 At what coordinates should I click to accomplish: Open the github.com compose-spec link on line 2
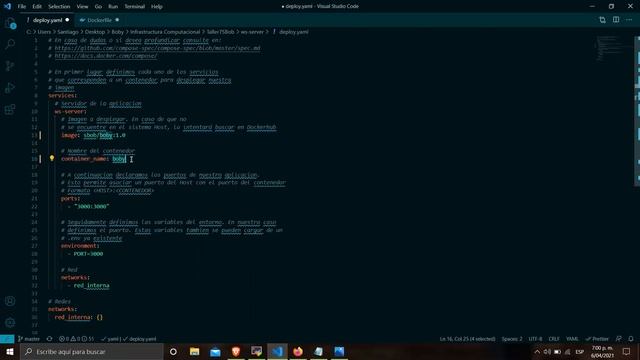157,48
